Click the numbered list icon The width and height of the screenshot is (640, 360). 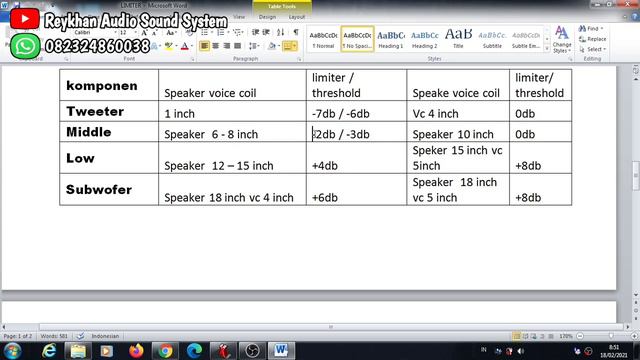click(x=221, y=33)
